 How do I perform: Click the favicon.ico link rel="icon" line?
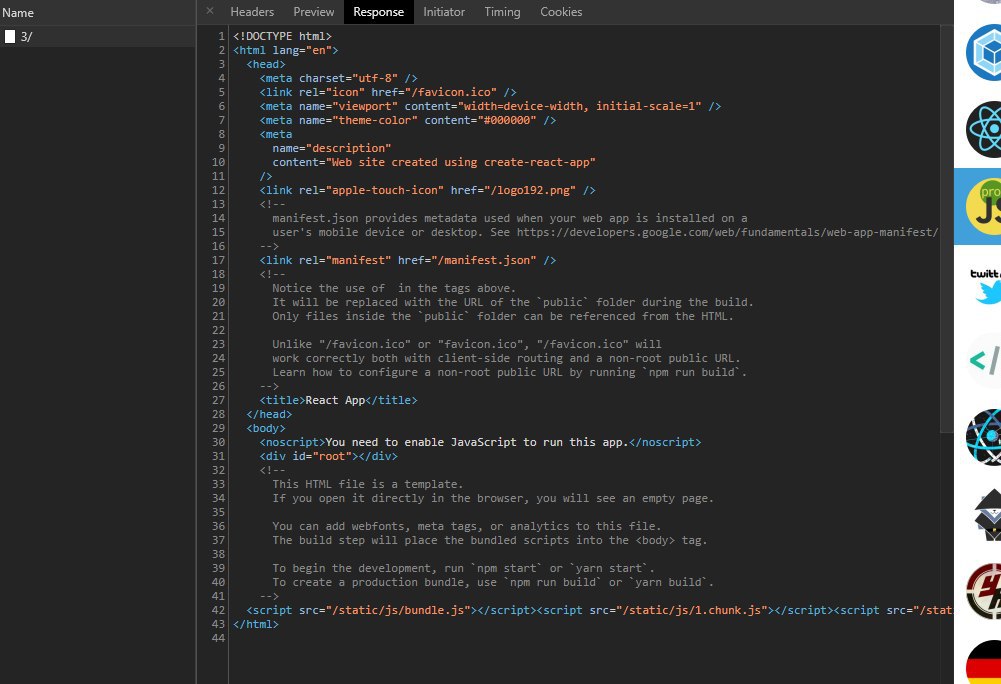(388, 92)
